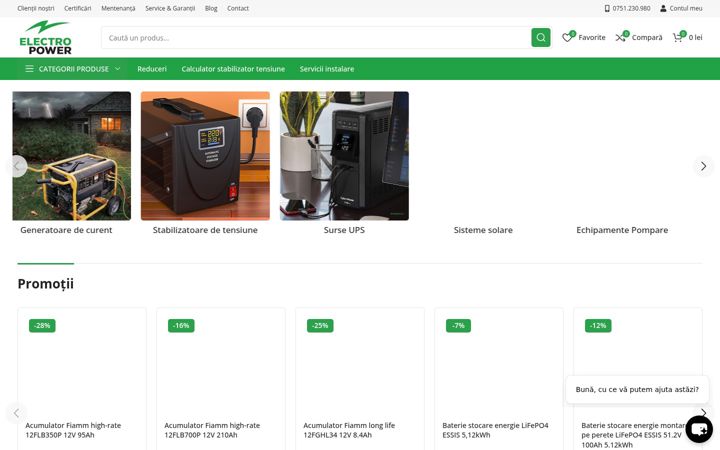Click hamburger icon in Categorii Produse

tap(29, 69)
